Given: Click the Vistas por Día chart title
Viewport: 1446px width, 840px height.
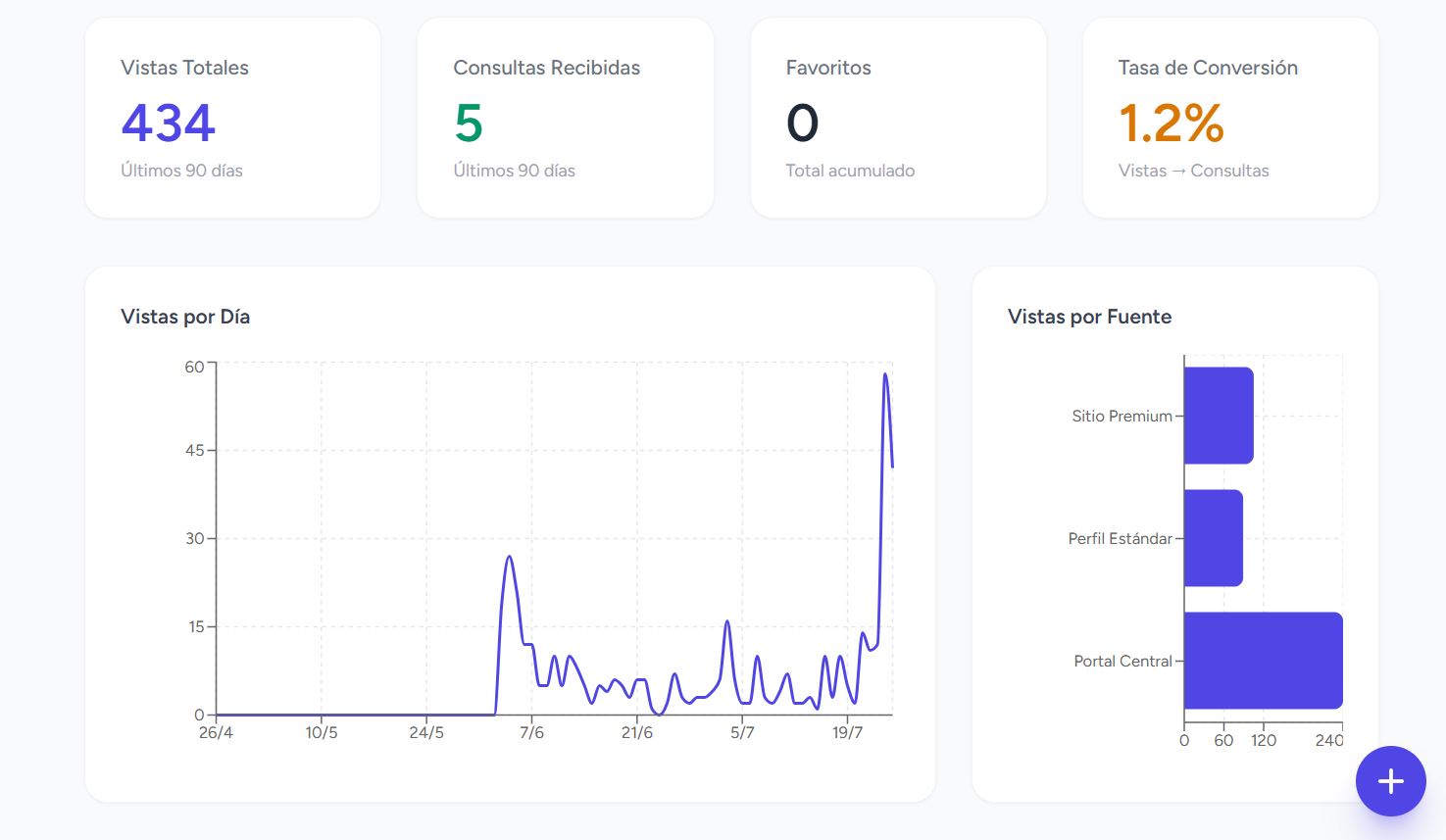Looking at the screenshot, I should pos(185,317).
